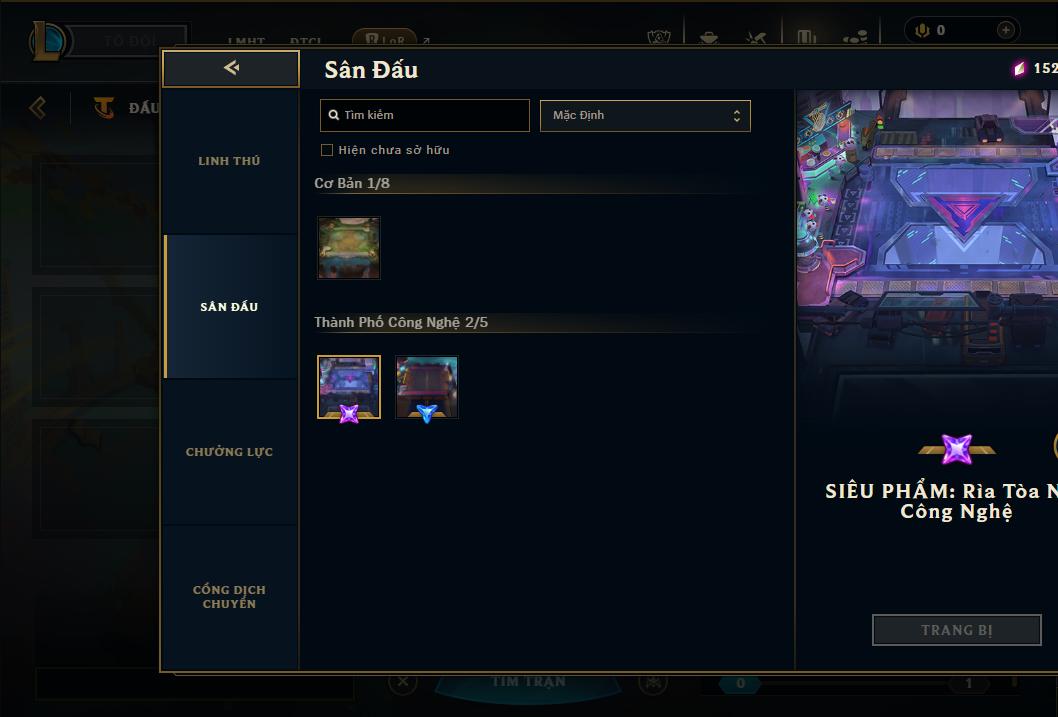Open the Chưởng Lực tab
Screen dimensions: 1058x717
[229, 452]
